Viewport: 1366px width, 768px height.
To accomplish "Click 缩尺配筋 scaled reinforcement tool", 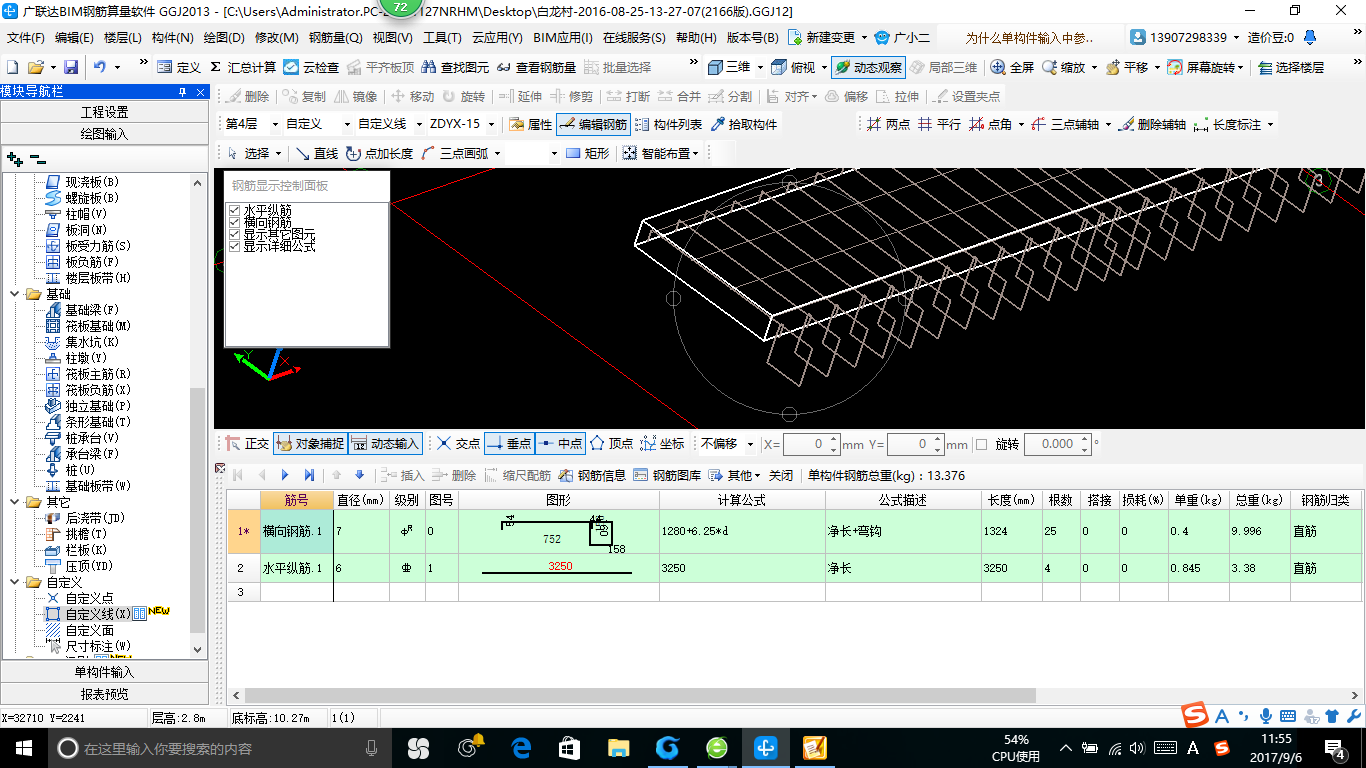I will (517, 475).
